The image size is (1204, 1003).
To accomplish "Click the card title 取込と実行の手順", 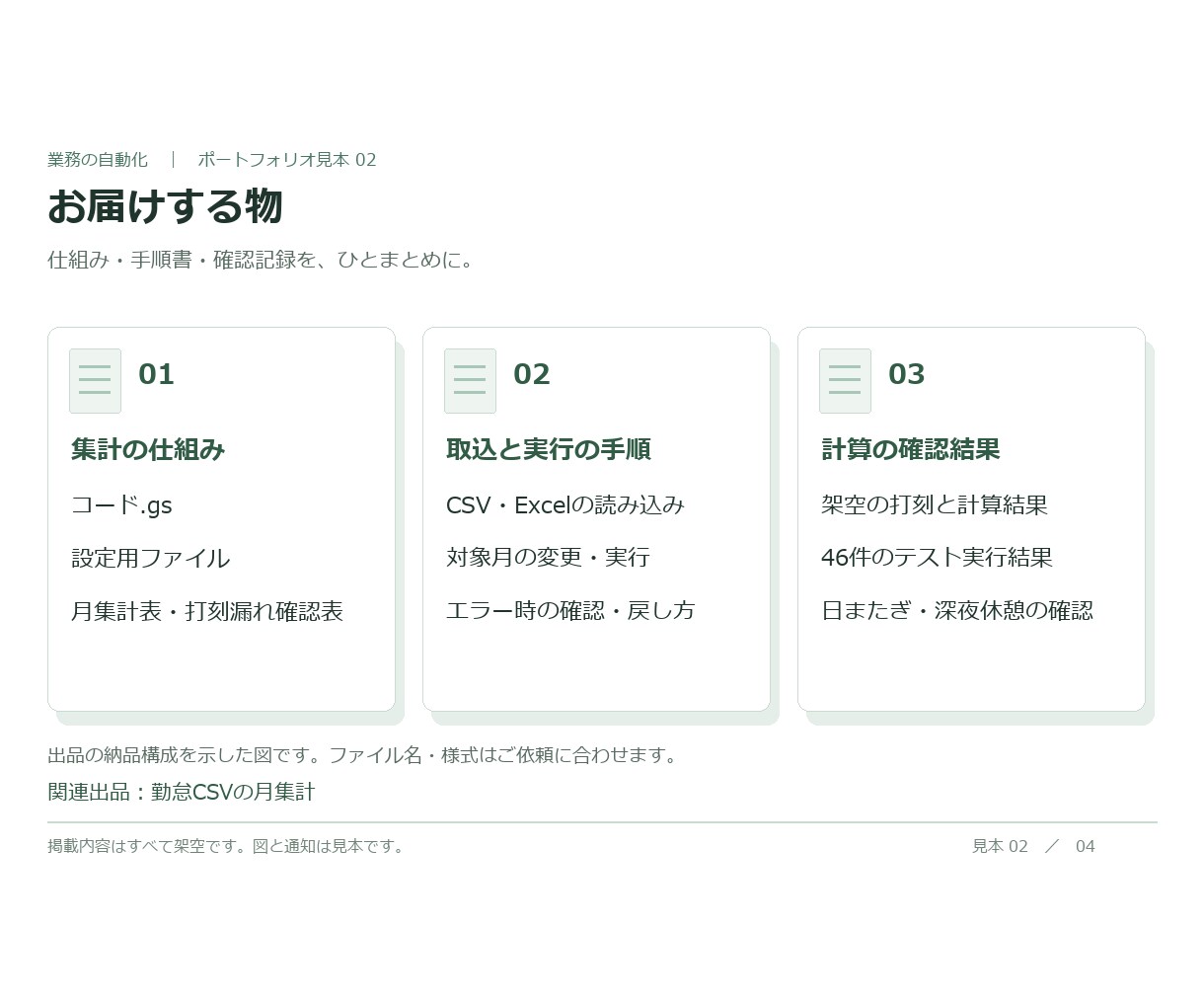I will click(549, 449).
